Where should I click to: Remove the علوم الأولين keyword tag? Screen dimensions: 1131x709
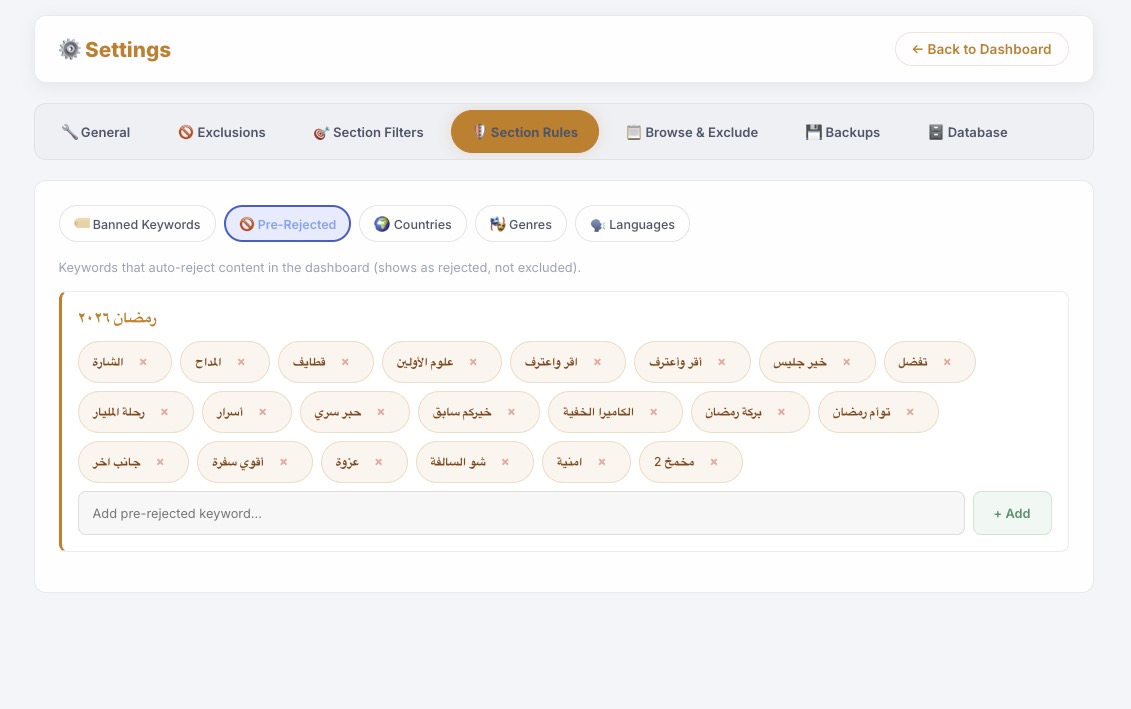pos(473,362)
